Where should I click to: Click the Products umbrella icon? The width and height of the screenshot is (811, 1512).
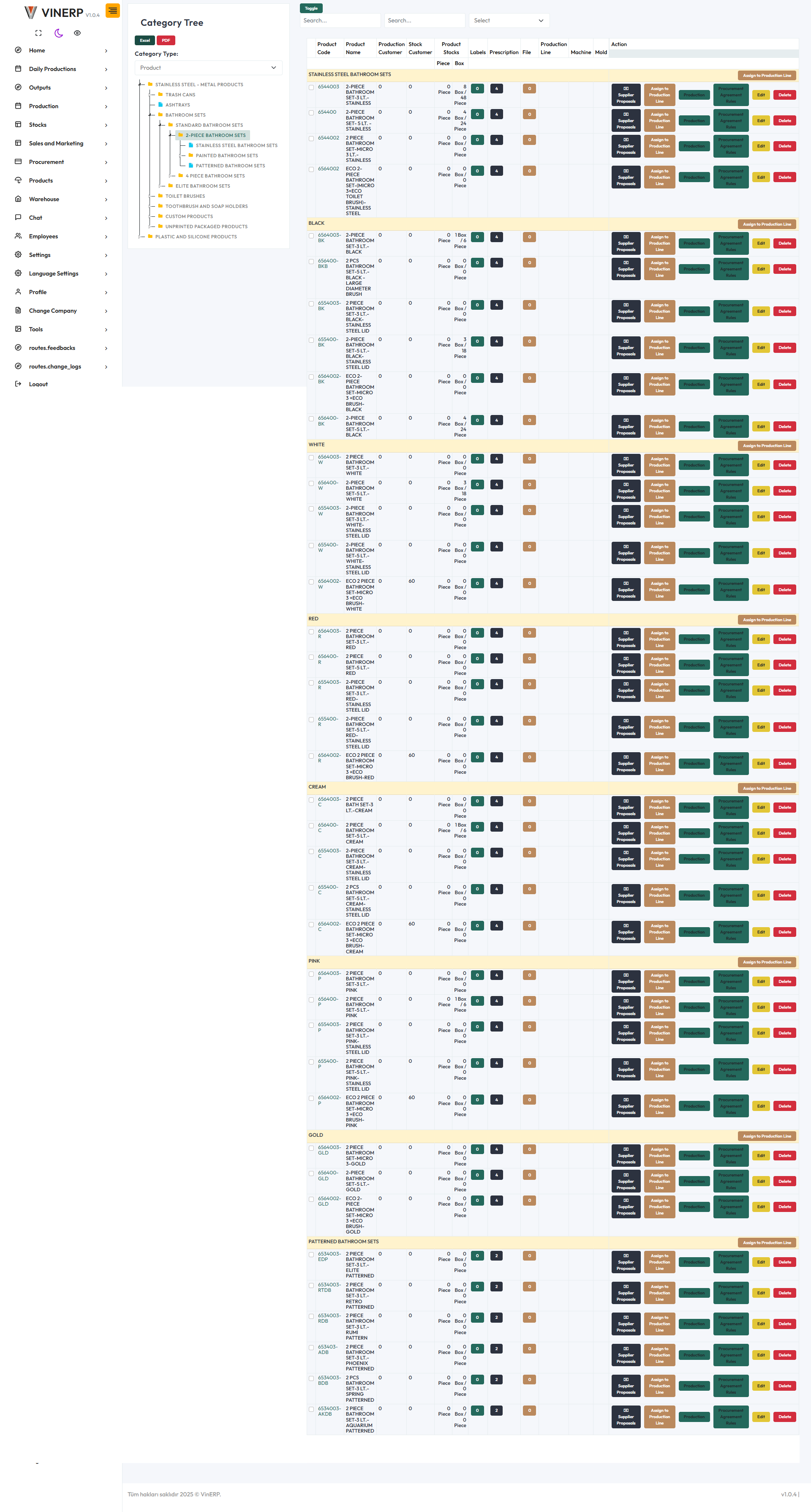[x=18, y=180]
